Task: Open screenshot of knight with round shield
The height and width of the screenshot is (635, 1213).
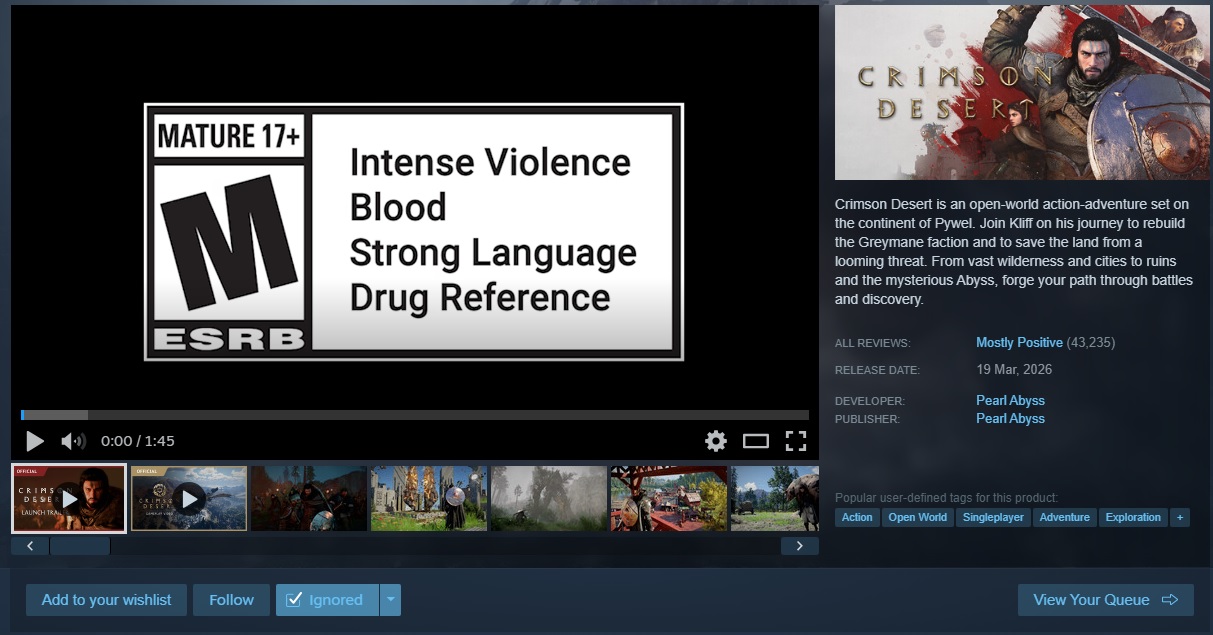Action: point(429,498)
